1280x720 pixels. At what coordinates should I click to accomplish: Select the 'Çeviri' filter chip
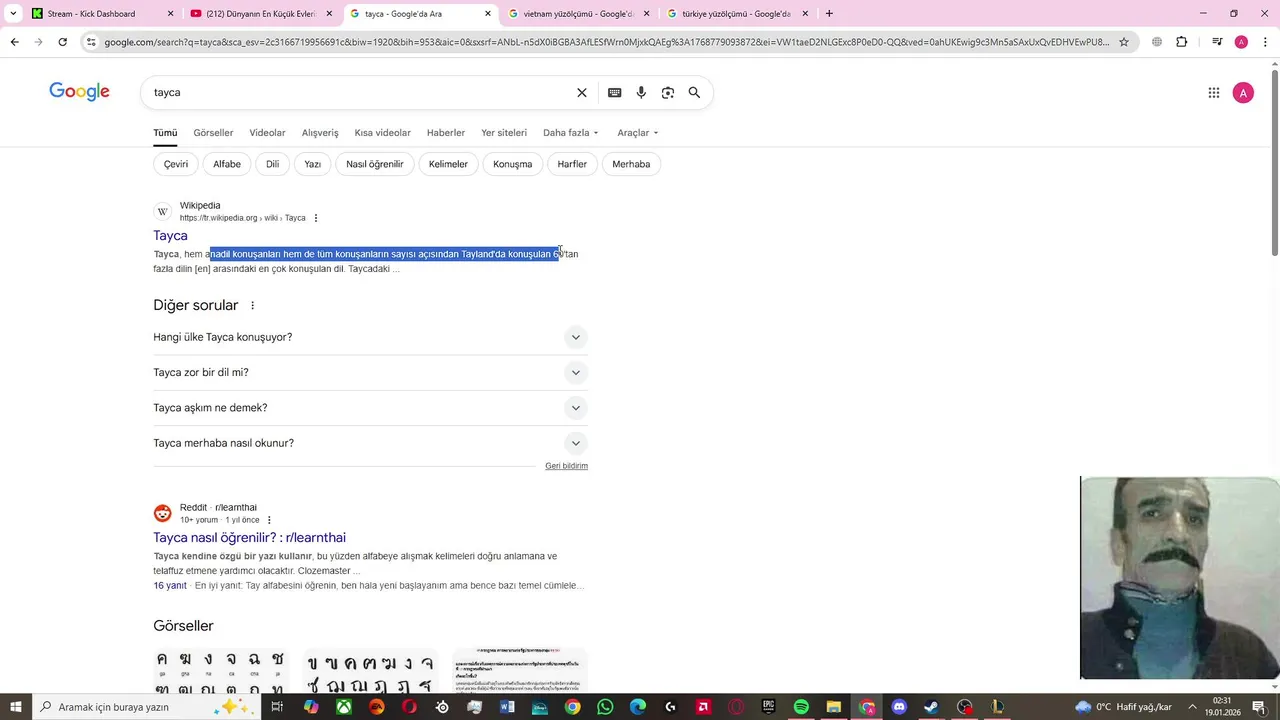pos(176,164)
